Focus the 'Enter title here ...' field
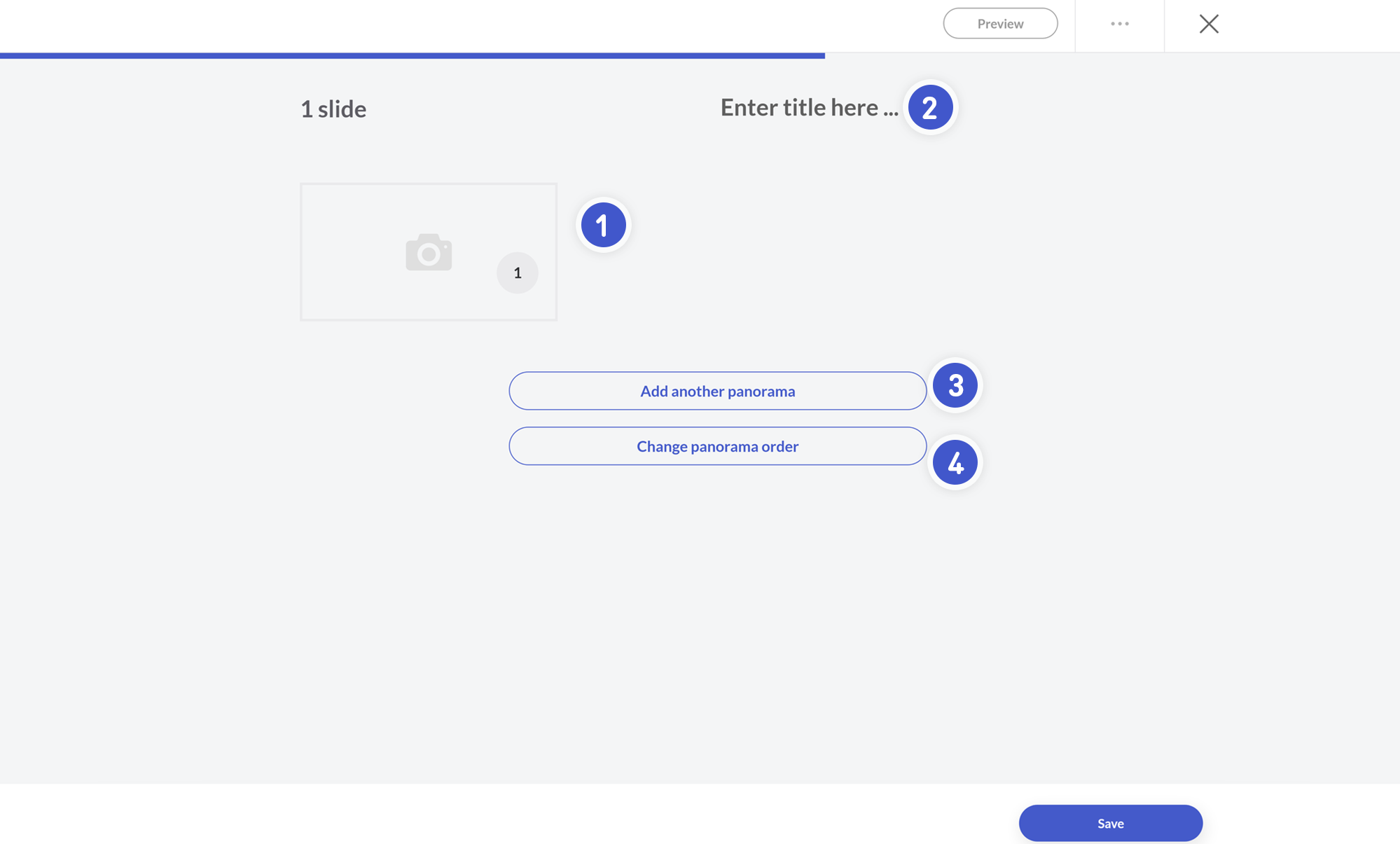The width and height of the screenshot is (1400, 844). (809, 107)
